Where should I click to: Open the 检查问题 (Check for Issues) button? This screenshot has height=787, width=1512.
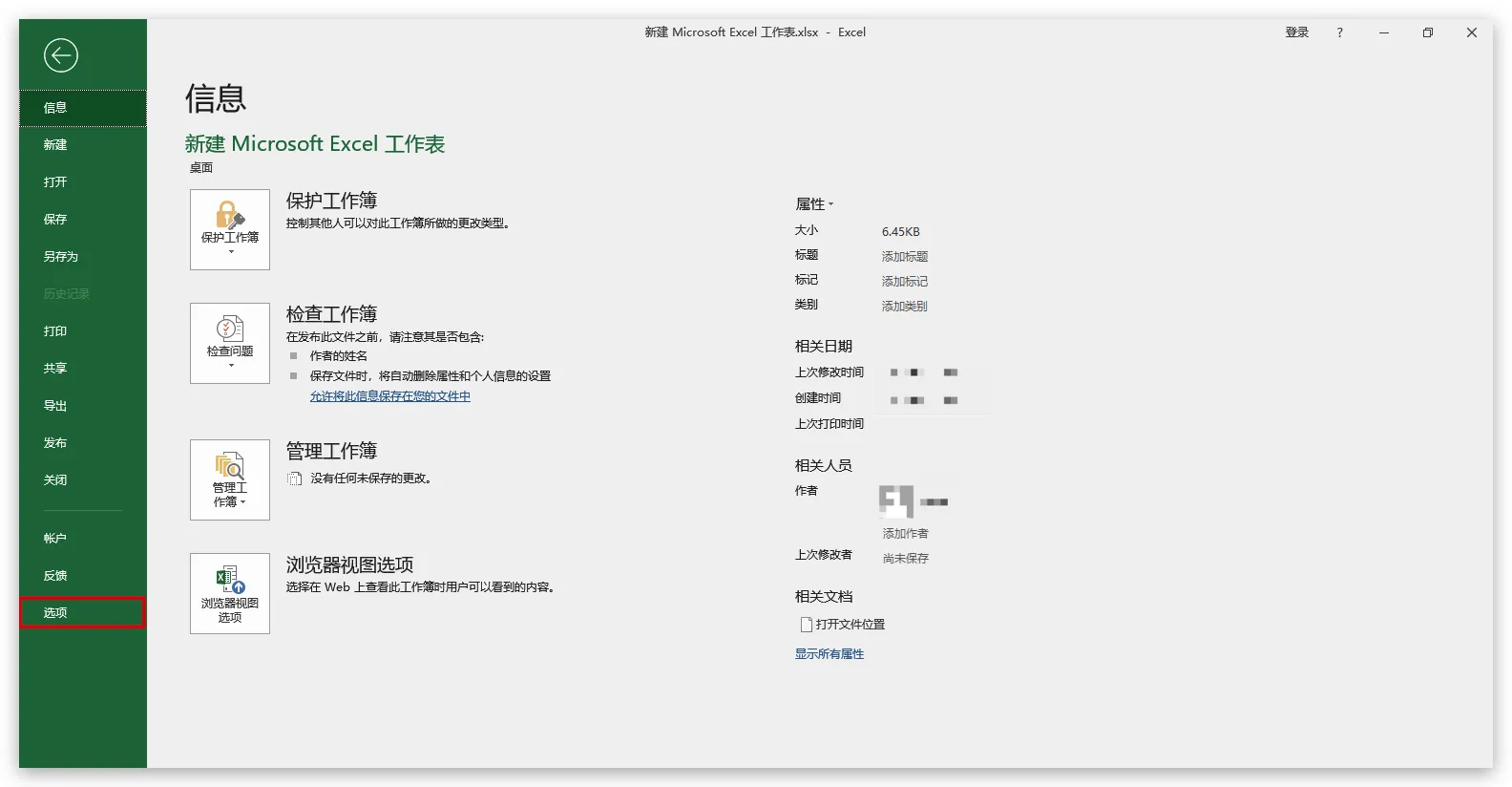coord(230,343)
